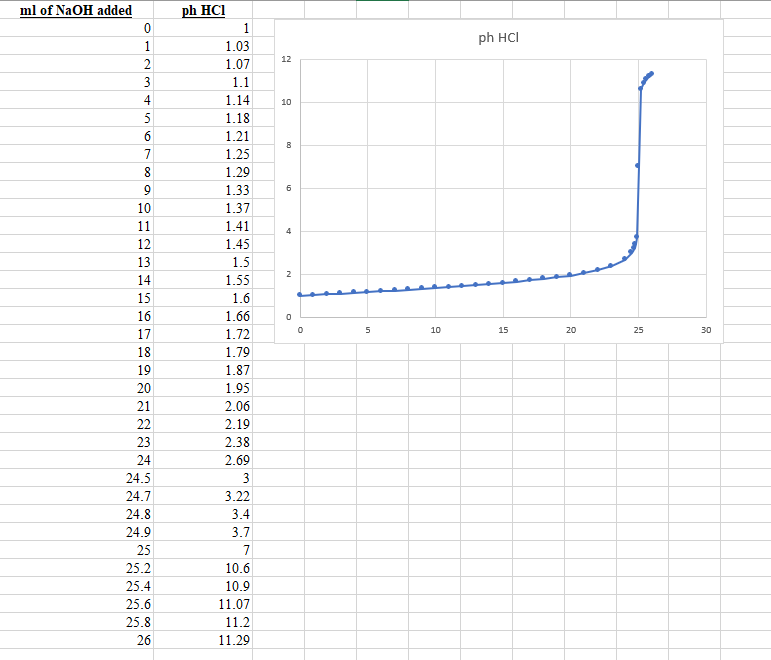
Task: Select NaOH volume cell 25.8
Action: click(76, 622)
